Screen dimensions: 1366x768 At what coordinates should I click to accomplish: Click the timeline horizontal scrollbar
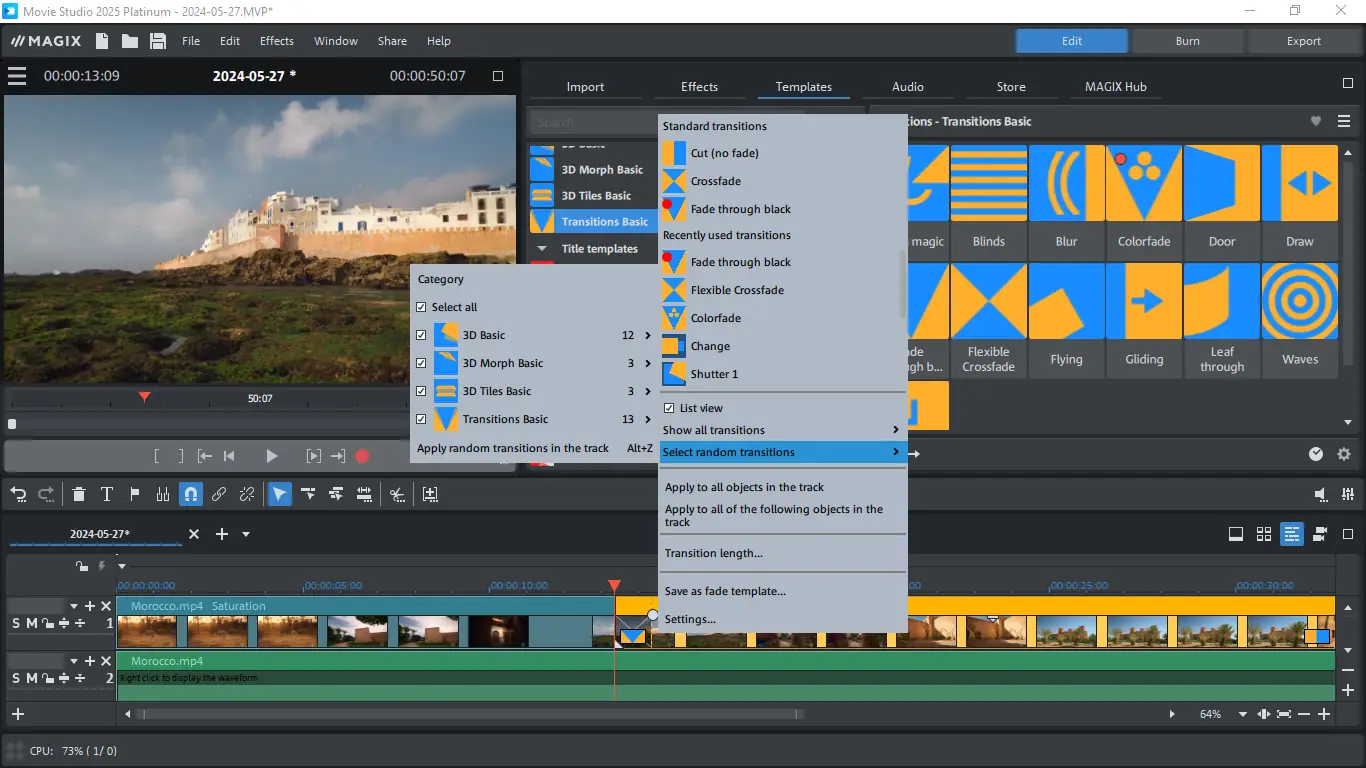[470, 714]
